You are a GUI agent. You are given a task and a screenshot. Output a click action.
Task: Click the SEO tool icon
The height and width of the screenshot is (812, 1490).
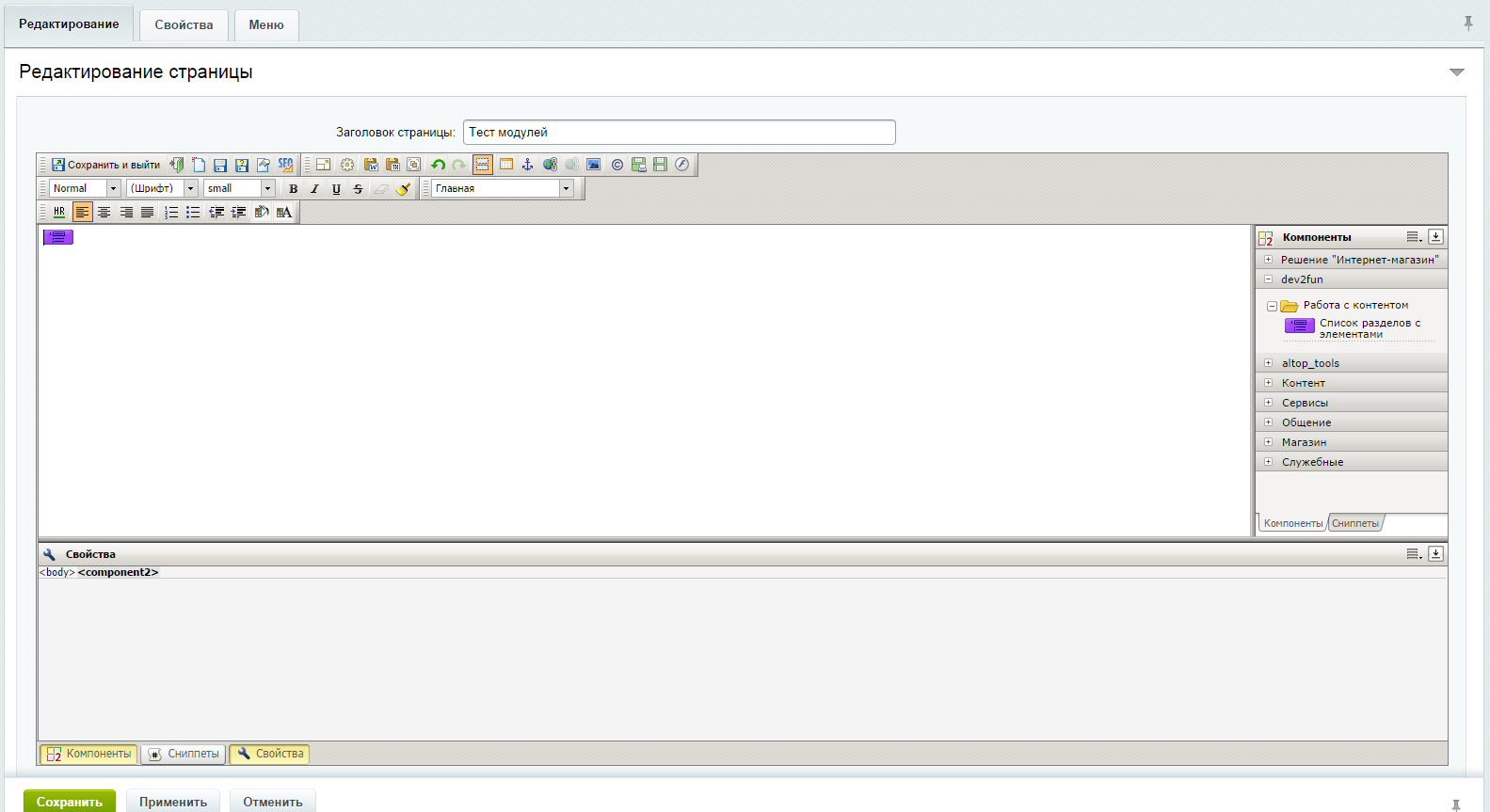point(285,165)
